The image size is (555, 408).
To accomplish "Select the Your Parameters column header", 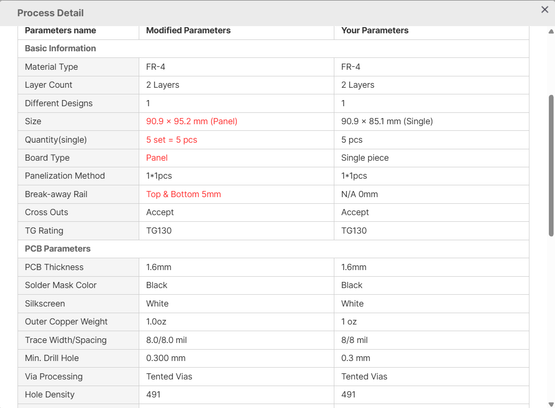I will [374, 30].
